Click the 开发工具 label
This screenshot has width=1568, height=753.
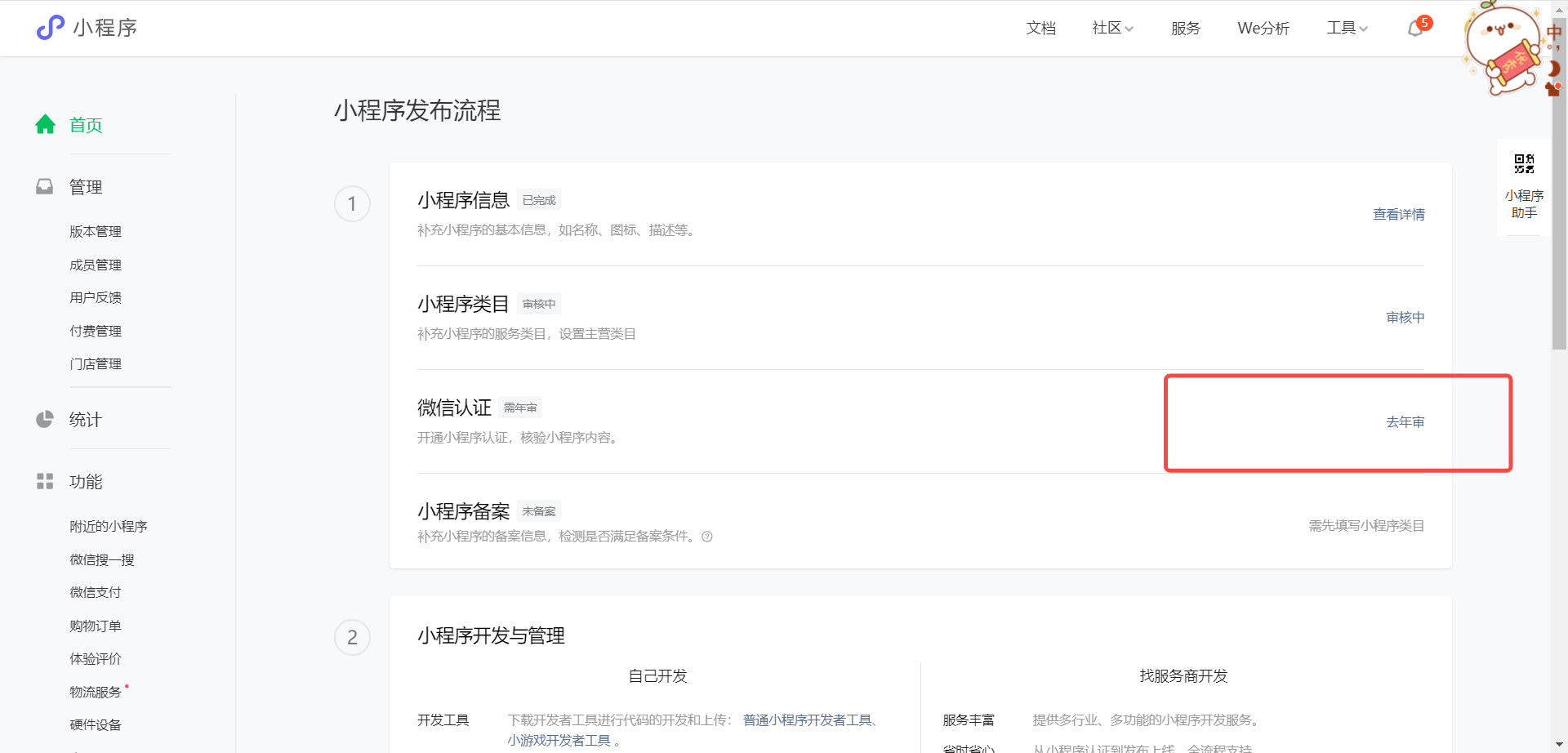click(x=443, y=720)
